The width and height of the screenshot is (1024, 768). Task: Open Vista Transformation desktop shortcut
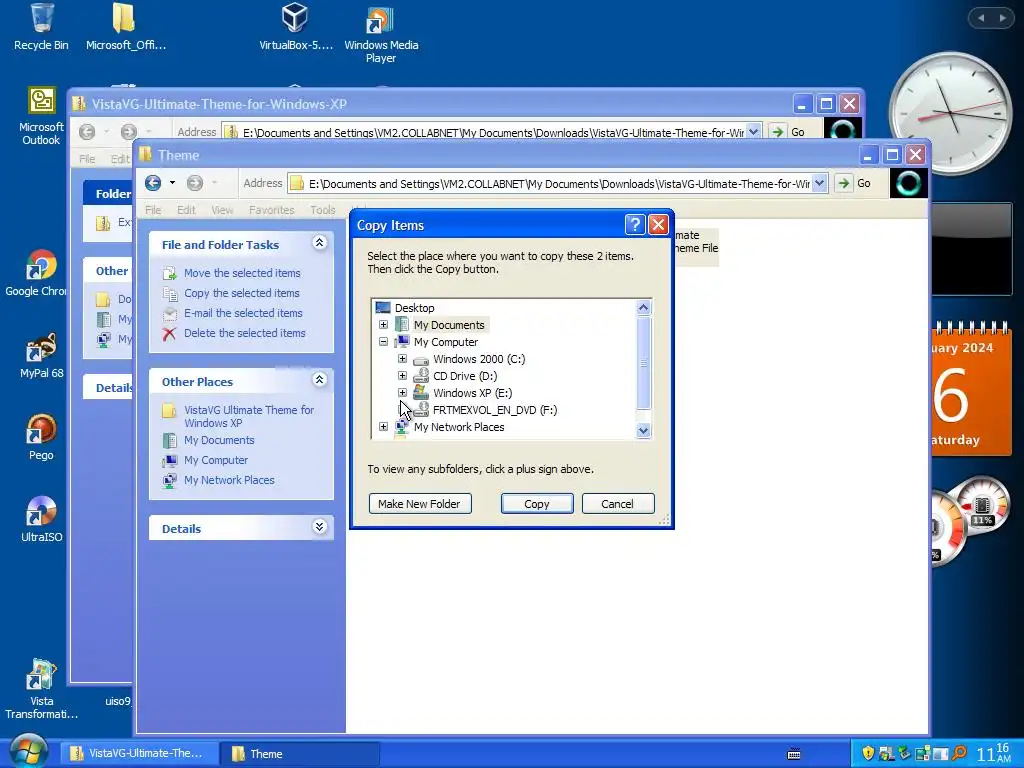pos(41,690)
